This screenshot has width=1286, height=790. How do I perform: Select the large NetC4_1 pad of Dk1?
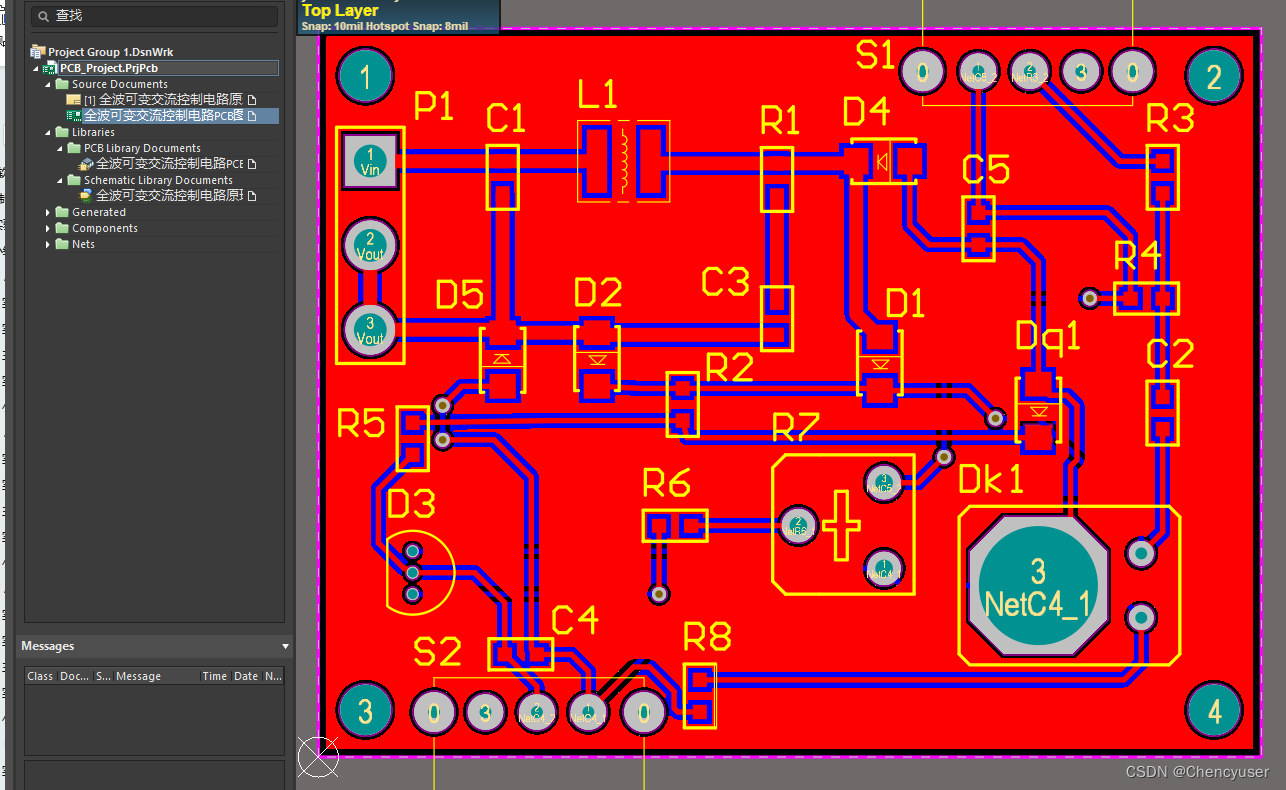click(1037, 586)
